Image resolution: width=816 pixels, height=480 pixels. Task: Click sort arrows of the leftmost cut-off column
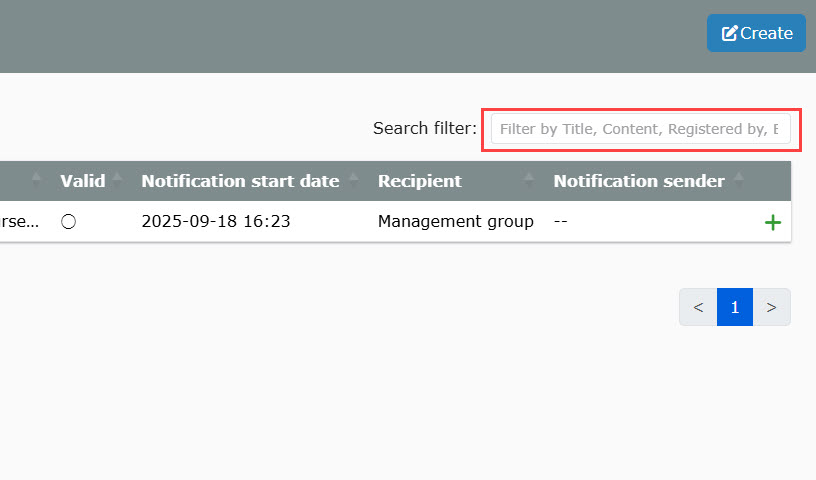click(37, 181)
